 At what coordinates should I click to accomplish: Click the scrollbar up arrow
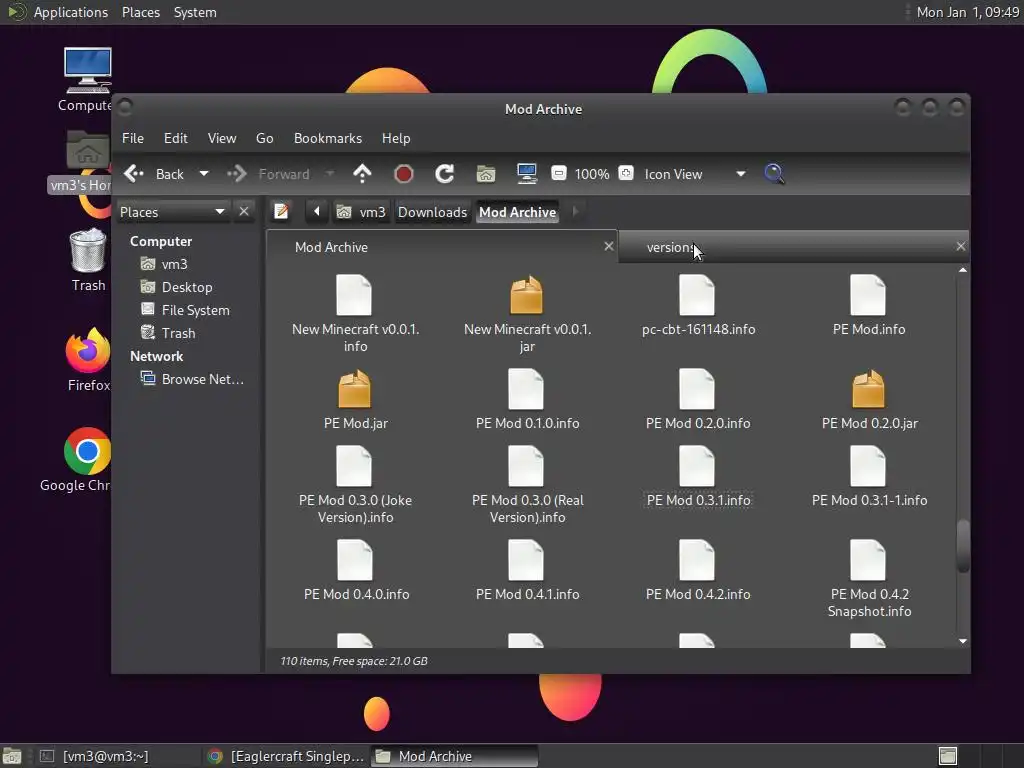[963, 270]
